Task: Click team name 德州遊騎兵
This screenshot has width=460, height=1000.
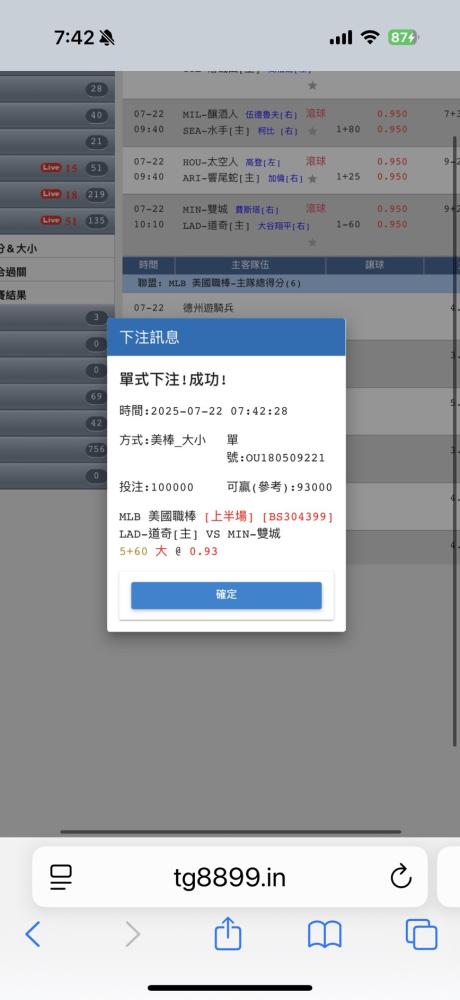Action: [208, 308]
